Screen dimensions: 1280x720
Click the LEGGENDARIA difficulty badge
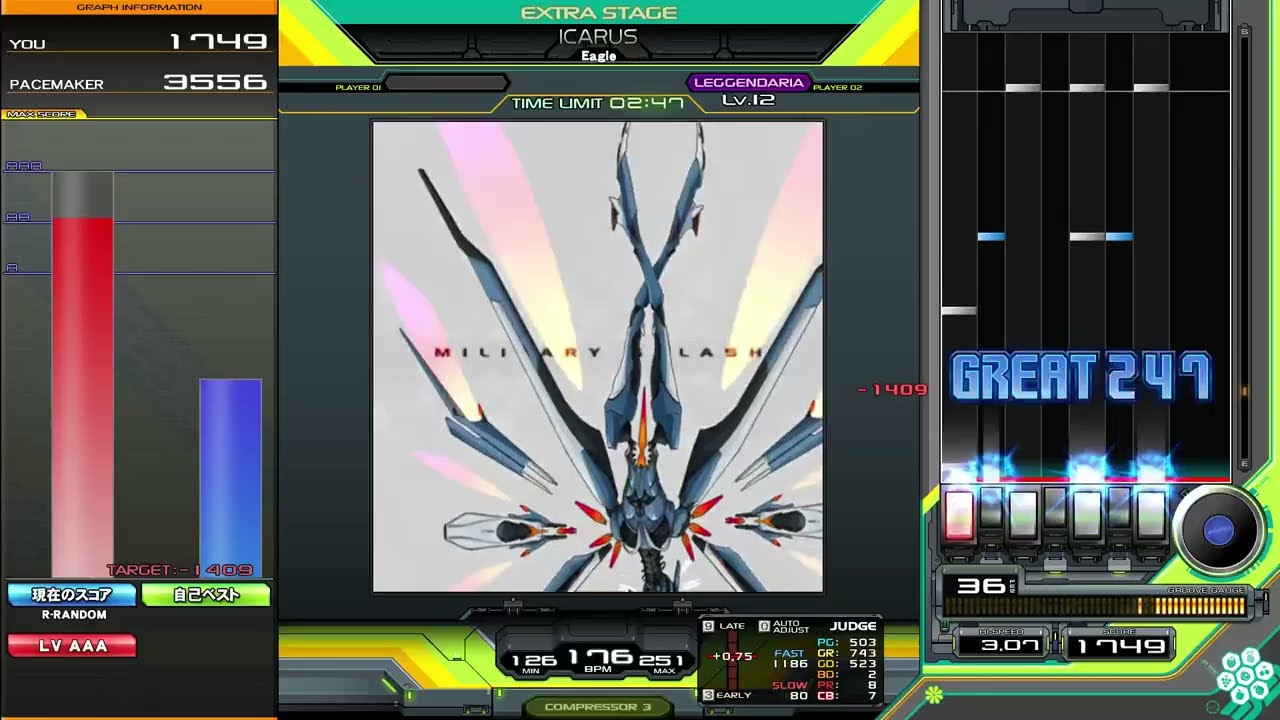tap(748, 83)
